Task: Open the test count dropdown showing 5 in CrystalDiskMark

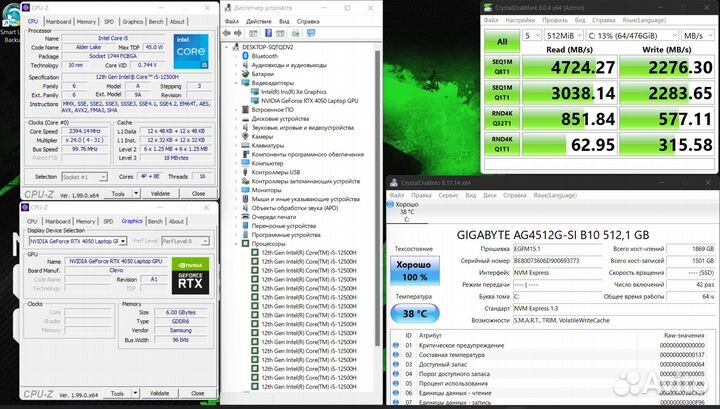Action: [x=532, y=35]
